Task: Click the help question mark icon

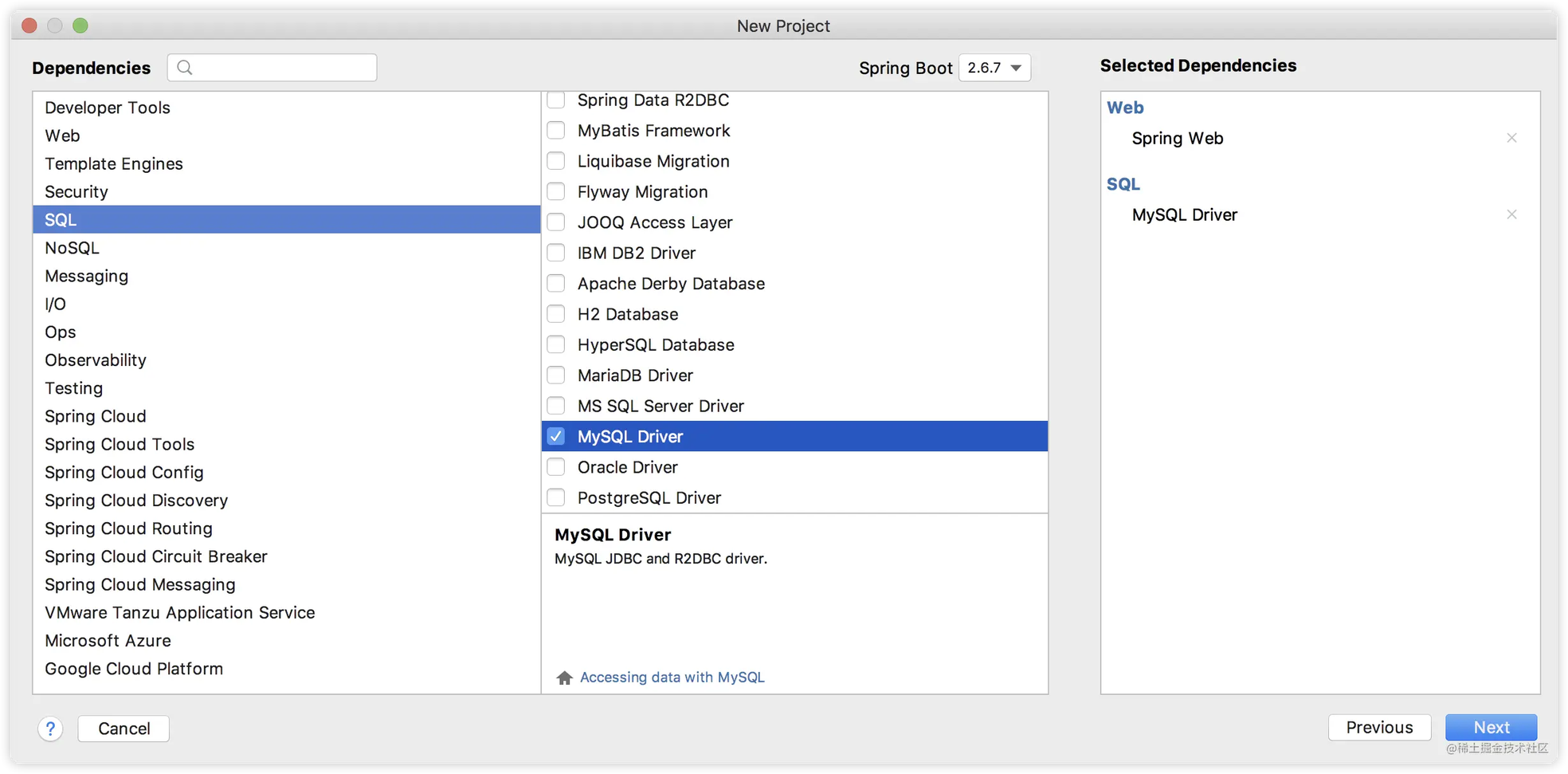Action: click(50, 729)
